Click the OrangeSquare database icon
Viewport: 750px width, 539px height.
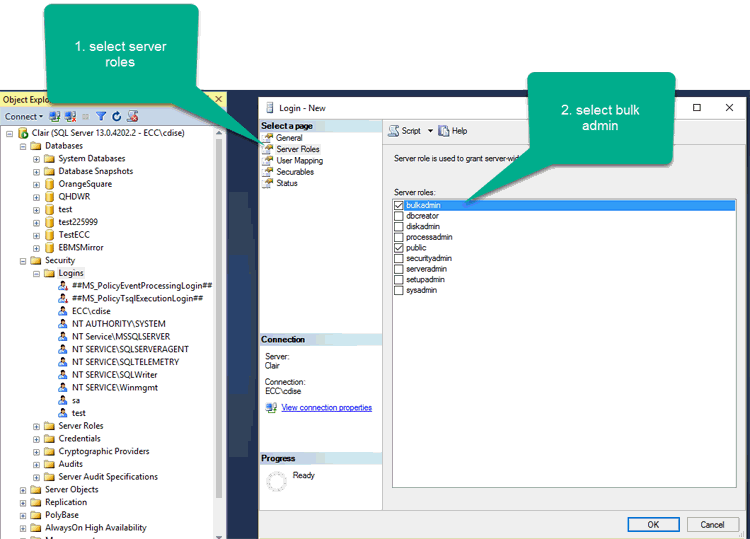50,184
